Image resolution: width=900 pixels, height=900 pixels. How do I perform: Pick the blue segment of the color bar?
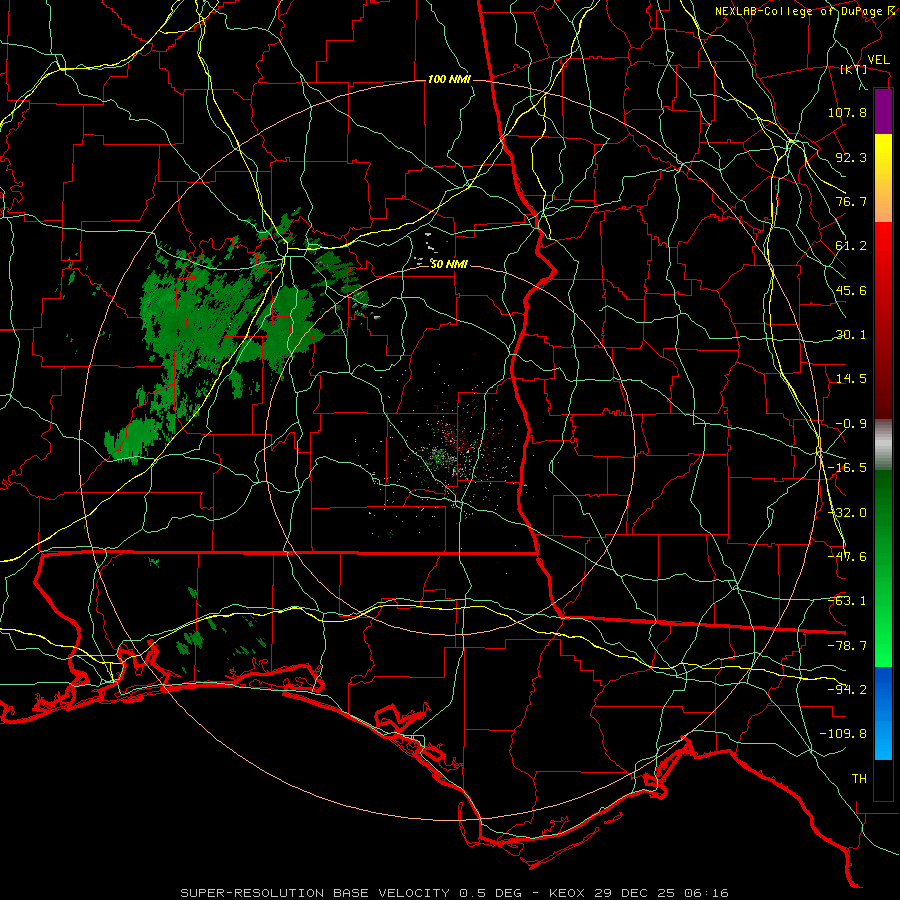883,713
